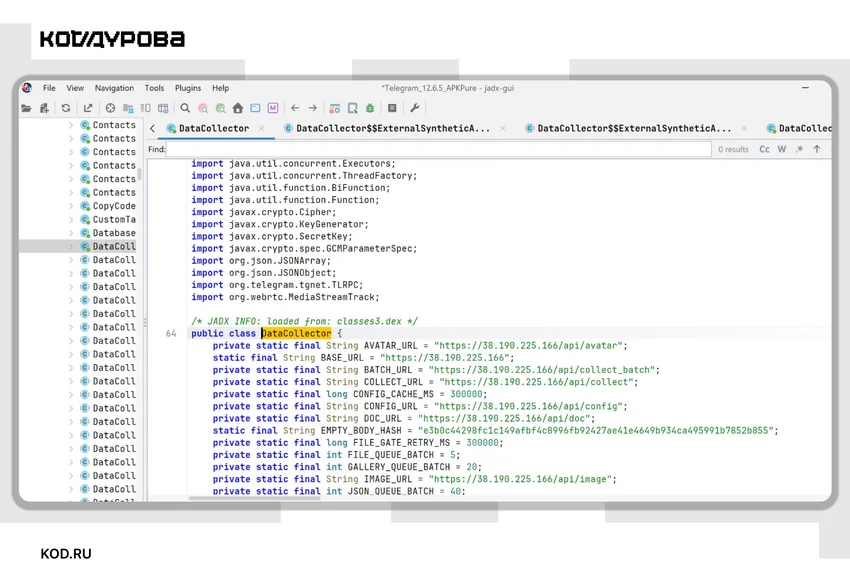Close the active DataCollector tab
The height and width of the screenshot is (582, 850).
[x=262, y=128]
